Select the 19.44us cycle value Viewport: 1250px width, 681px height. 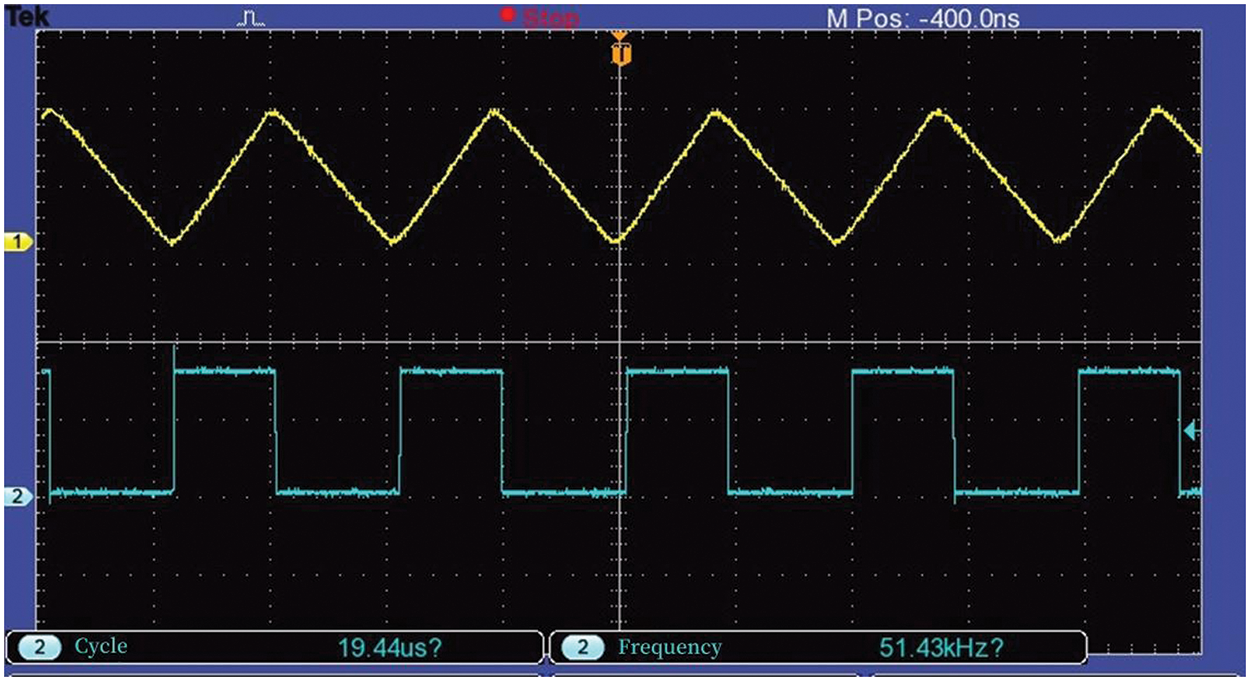pos(390,648)
